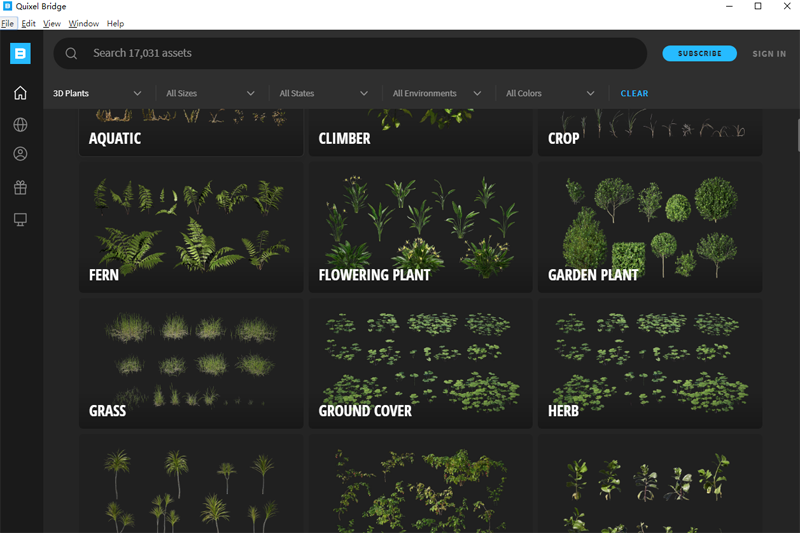Image resolution: width=800 pixels, height=533 pixels.
Task: Click Quixel Bridge title bar app icon
Action: [x=7, y=6]
